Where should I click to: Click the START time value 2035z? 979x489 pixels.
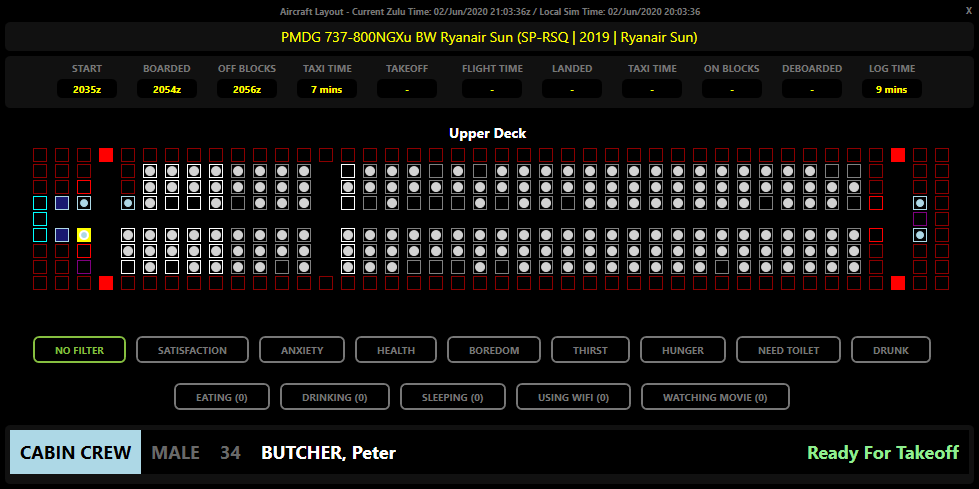coord(87,89)
